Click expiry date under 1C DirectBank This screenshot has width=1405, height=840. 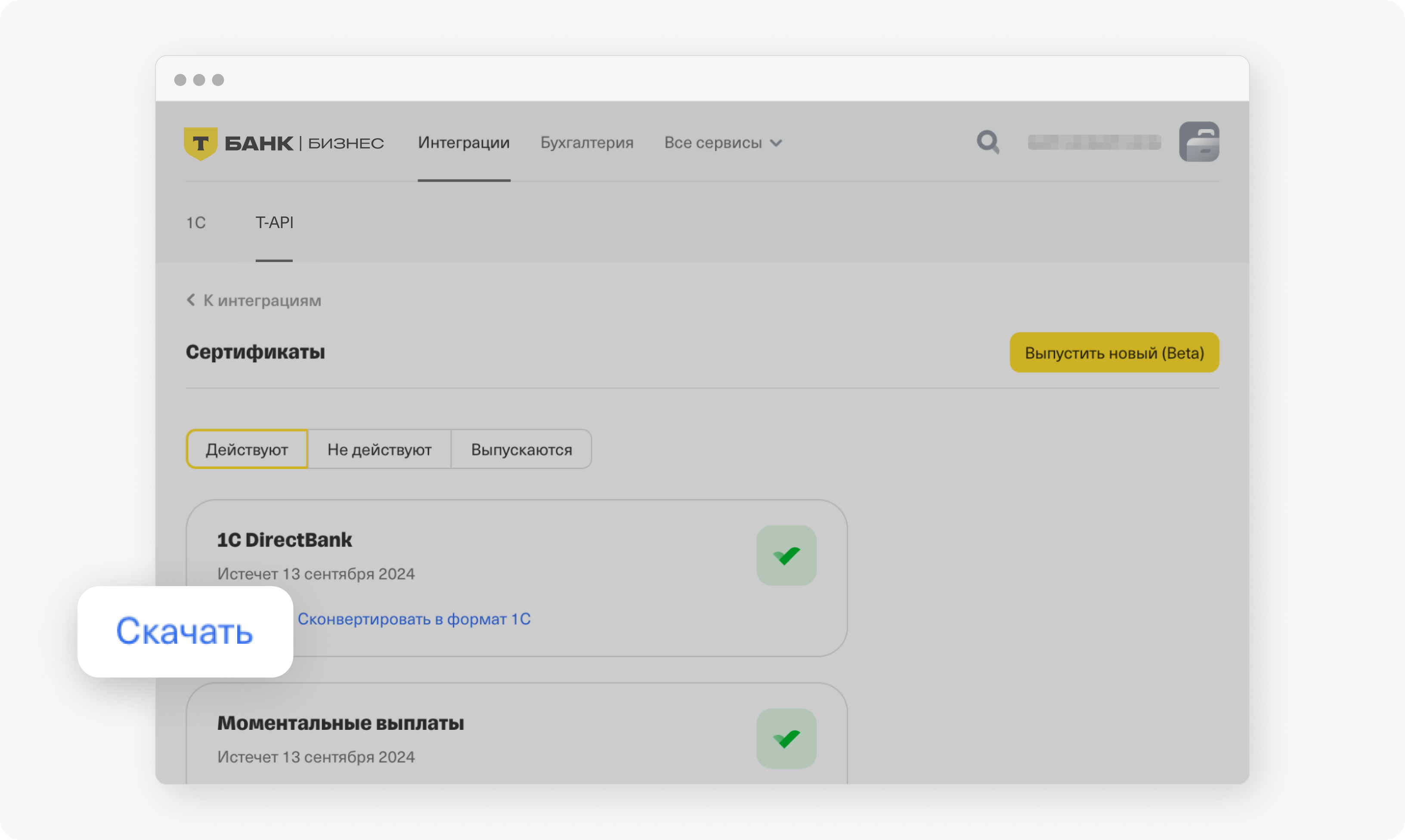[316, 573]
